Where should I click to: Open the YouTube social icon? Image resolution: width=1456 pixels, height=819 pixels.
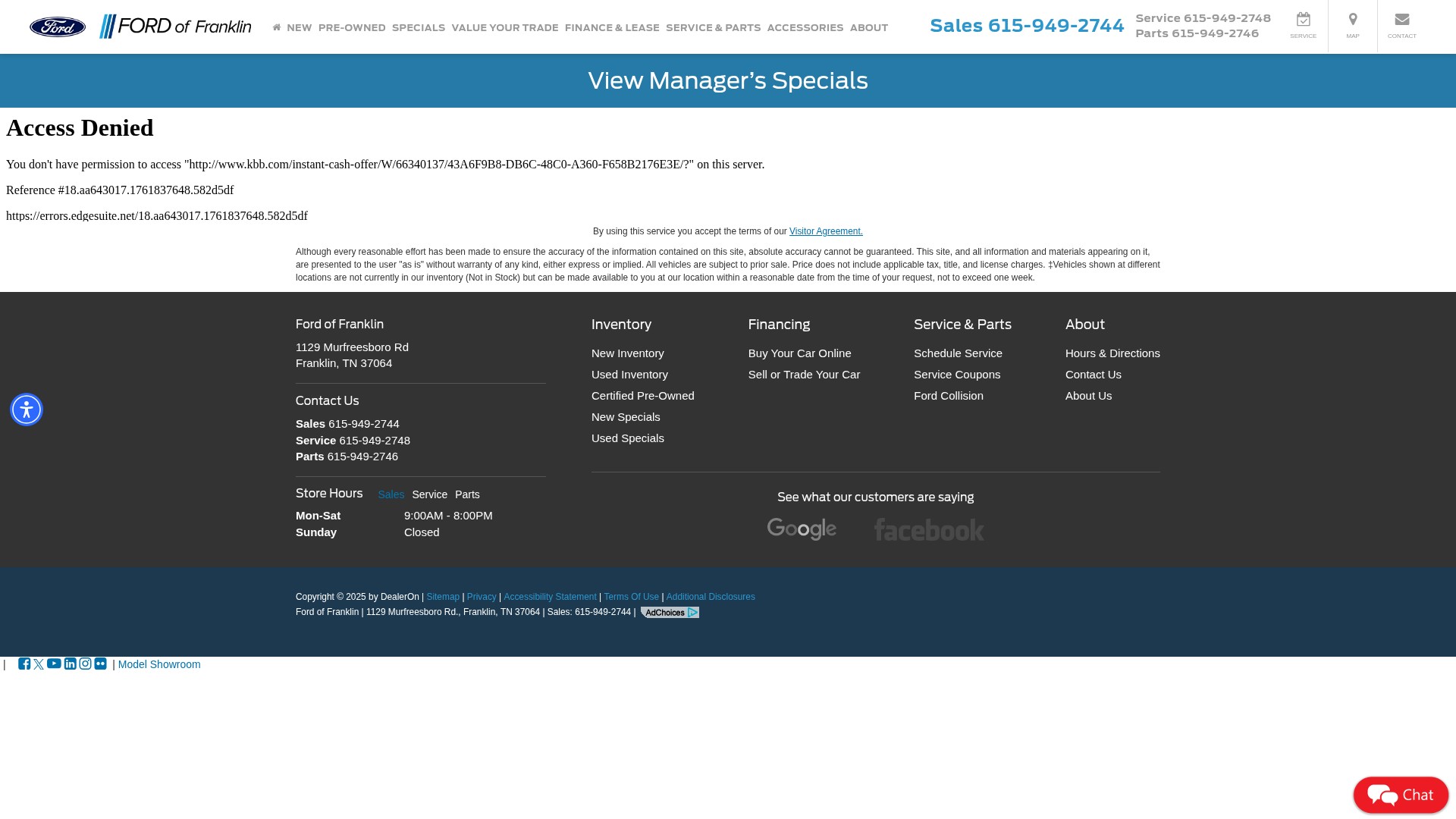coord(54,664)
